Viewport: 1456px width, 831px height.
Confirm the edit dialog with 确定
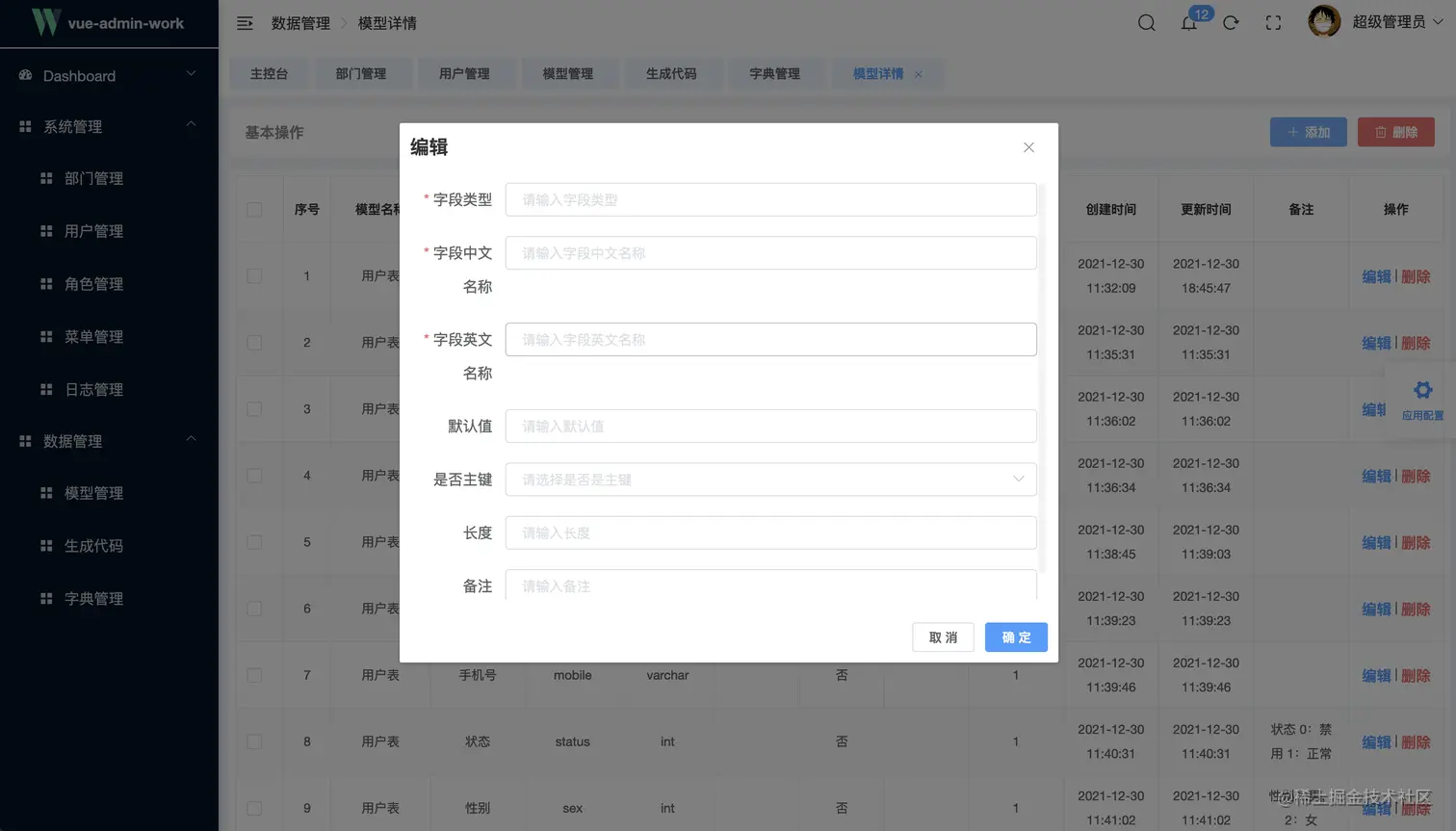[1015, 636]
